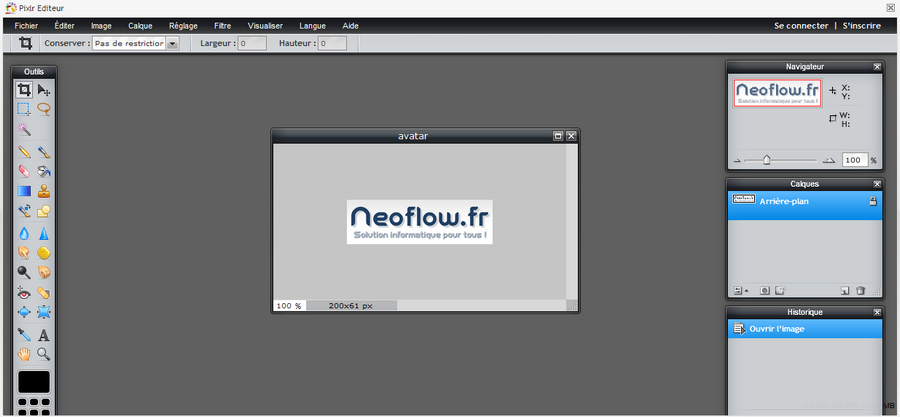
Task: Click the large mountain zoom-in icon
Action: pyautogui.click(x=828, y=161)
